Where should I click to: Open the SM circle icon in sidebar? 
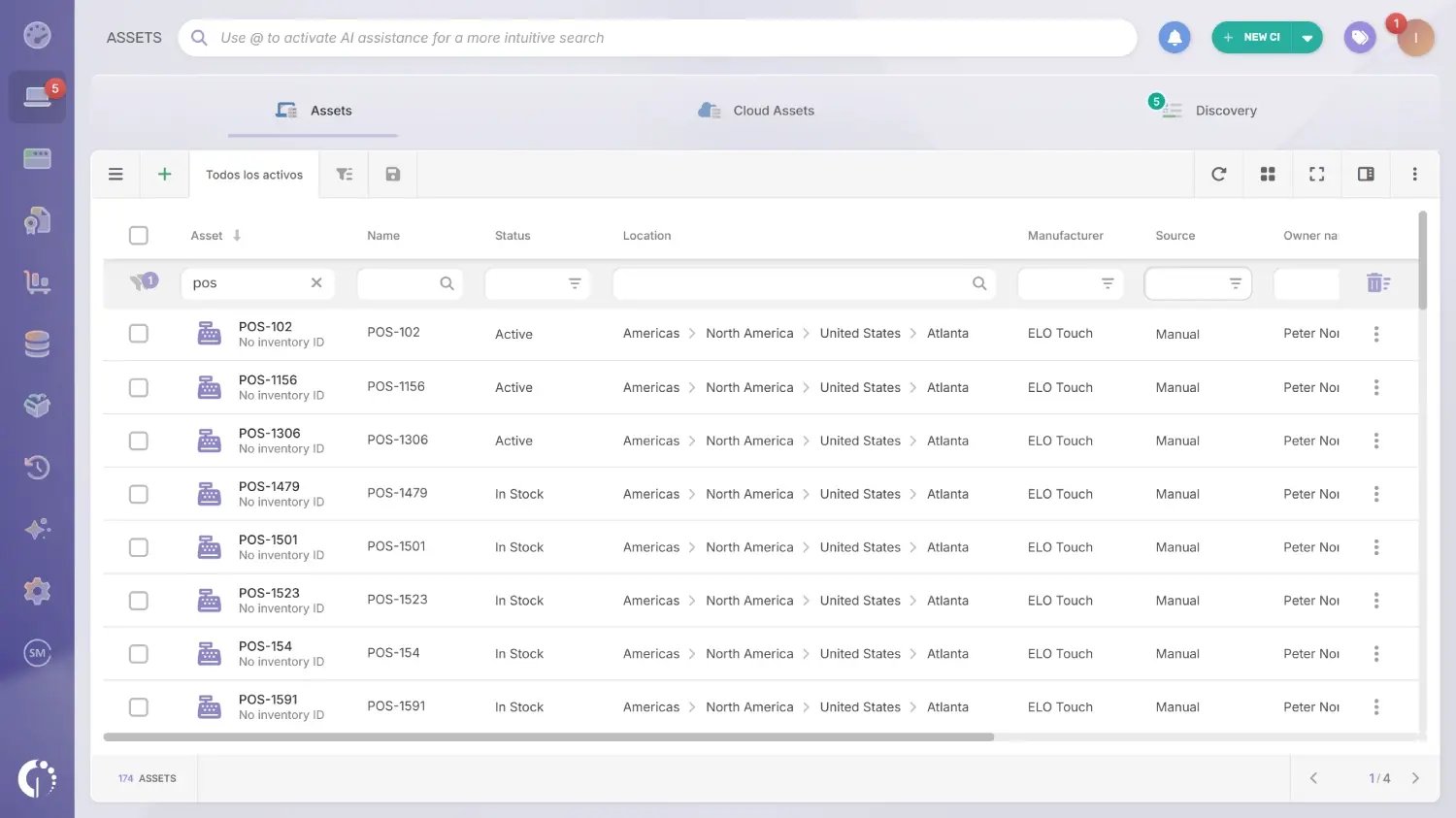coord(37,653)
